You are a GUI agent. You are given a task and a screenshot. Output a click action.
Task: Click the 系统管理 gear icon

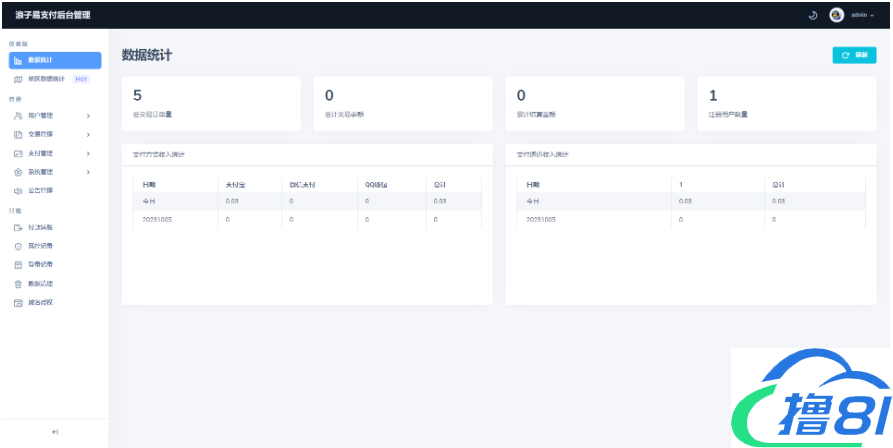point(18,172)
